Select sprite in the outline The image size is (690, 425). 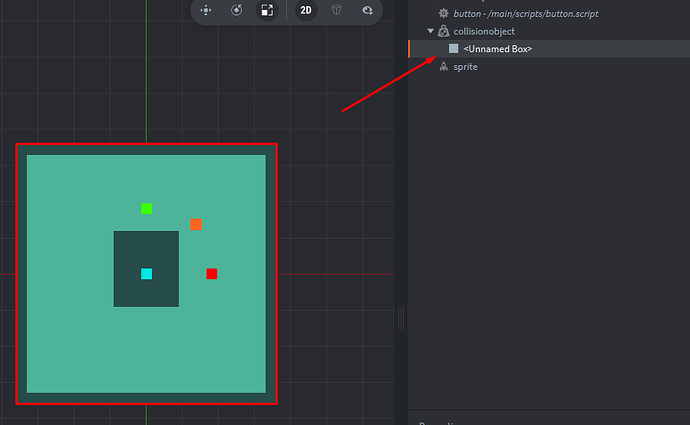point(465,66)
